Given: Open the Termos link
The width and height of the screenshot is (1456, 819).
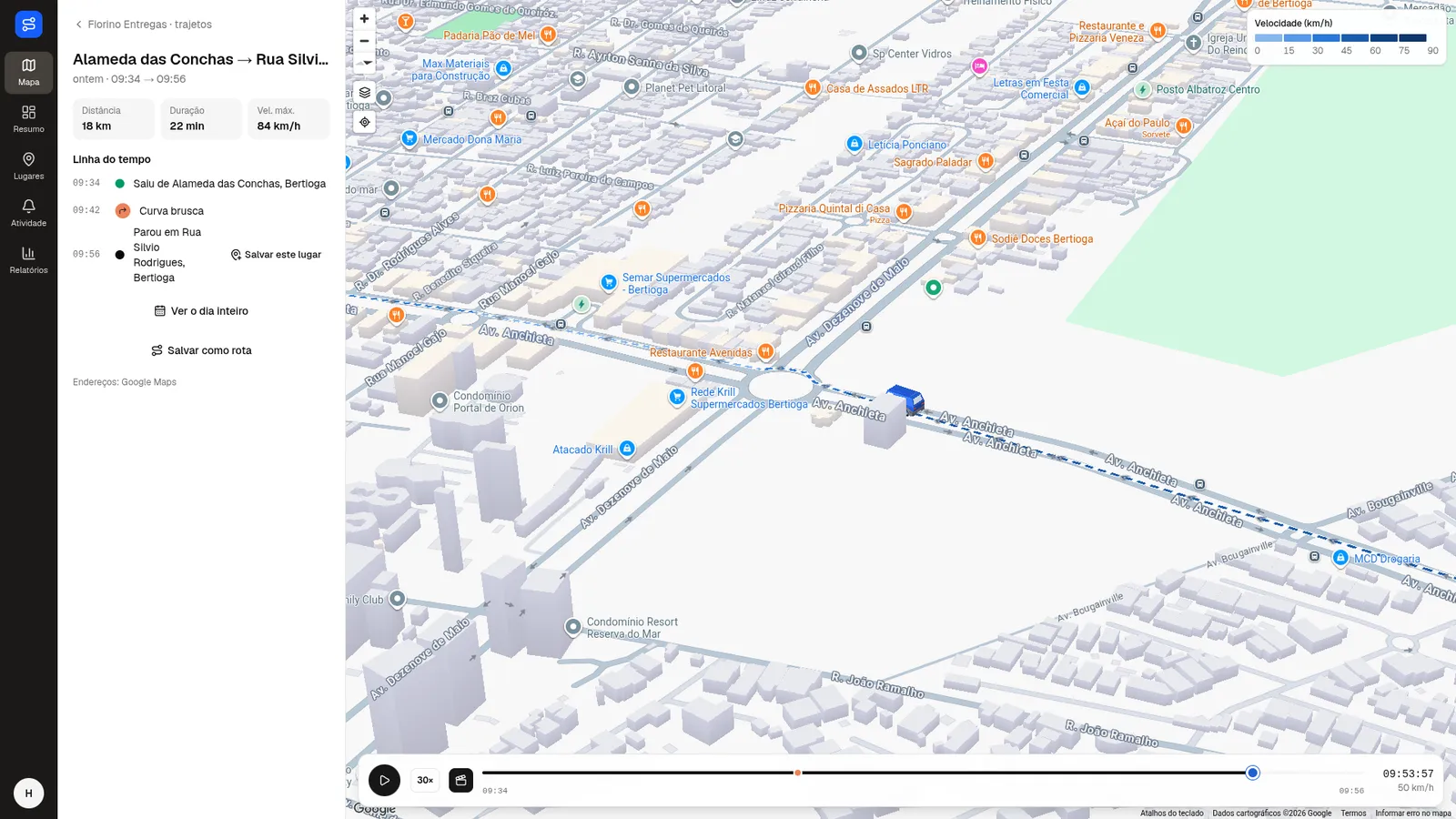Looking at the screenshot, I should pyautogui.click(x=1353, y=814).
